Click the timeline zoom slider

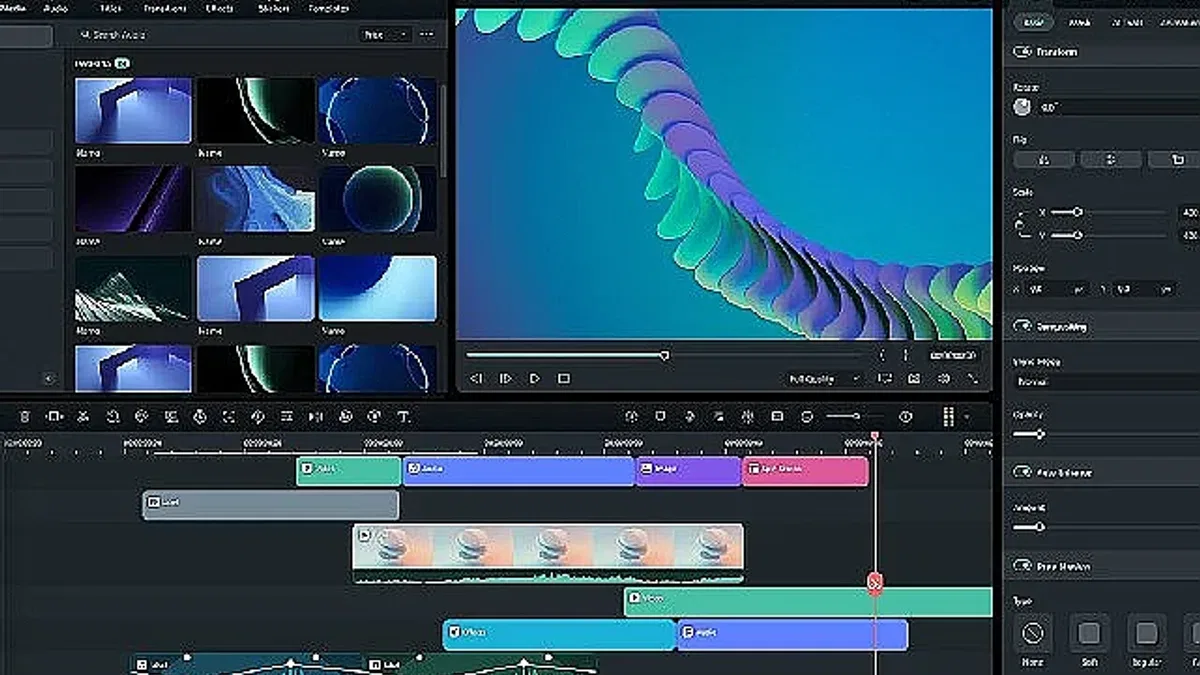(856, 416)
